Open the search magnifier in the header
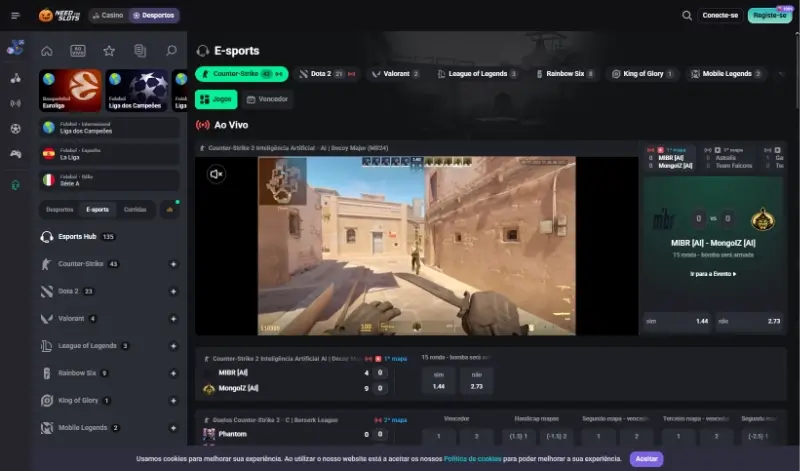 pos(687,15)
